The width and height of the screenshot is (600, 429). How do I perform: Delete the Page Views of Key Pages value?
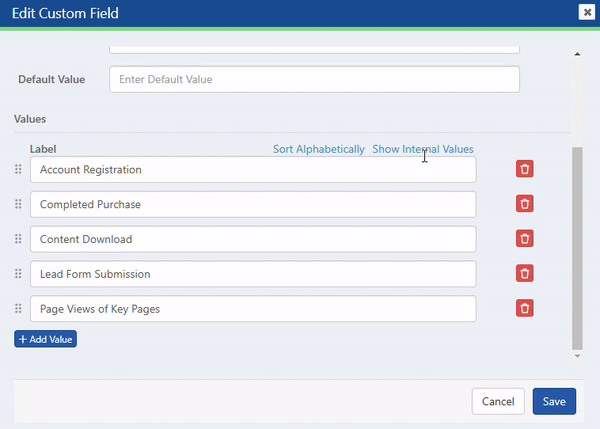pyautogui.click(x=525, y=308)
